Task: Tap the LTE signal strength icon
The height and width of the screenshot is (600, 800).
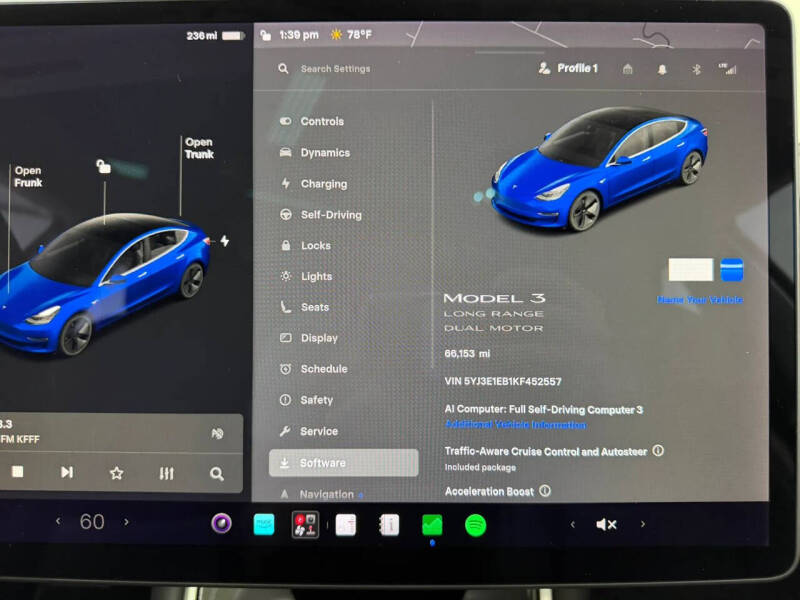Action: [728, 69]
